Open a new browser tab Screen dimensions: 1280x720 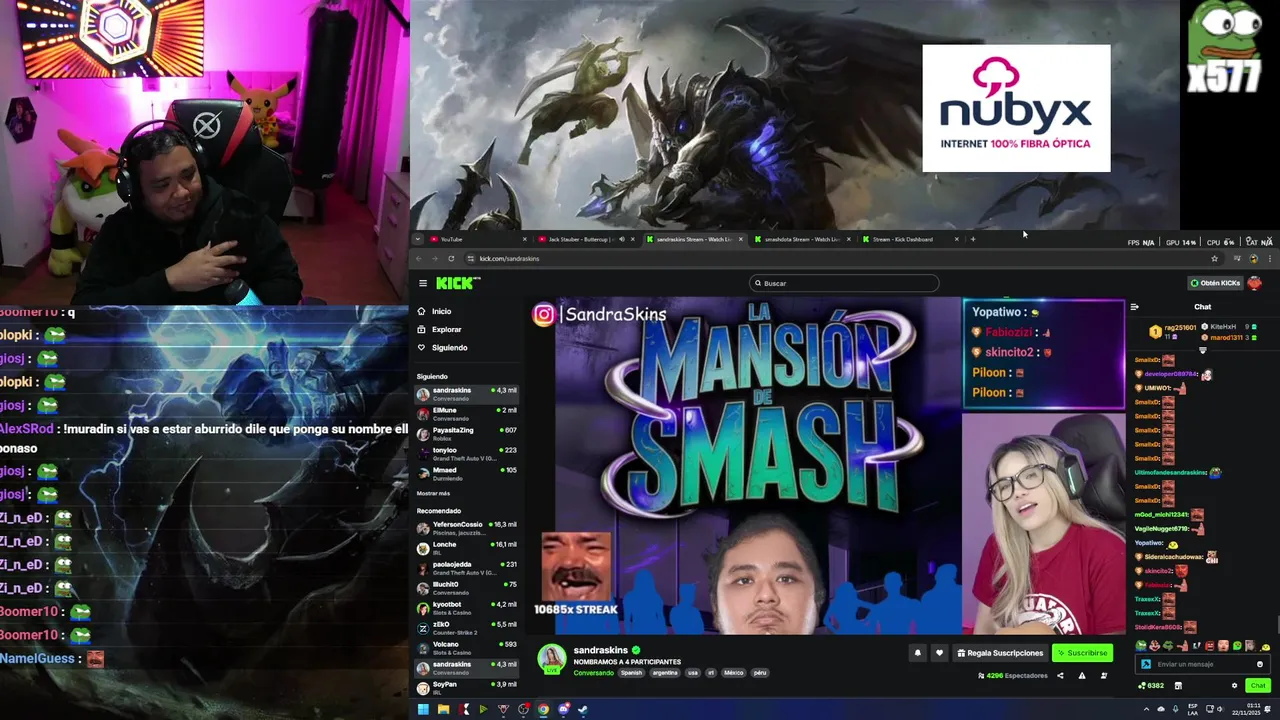pos(973,239)
